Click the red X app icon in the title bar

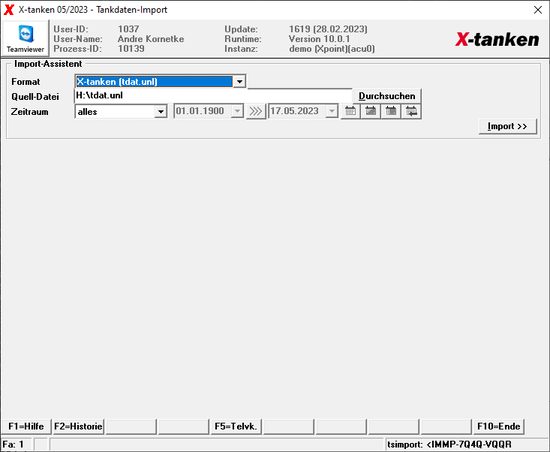pyautogui.click(x=9, y=10)
